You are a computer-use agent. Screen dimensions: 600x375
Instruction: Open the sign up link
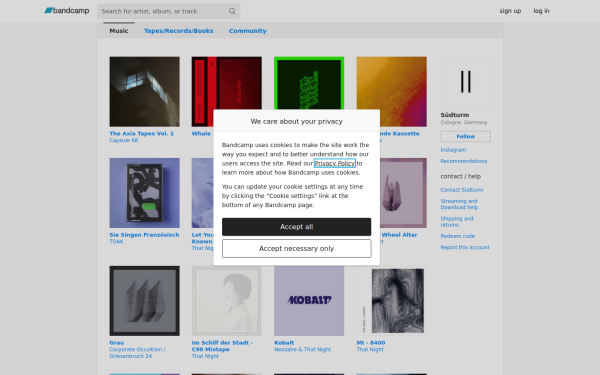510,11
